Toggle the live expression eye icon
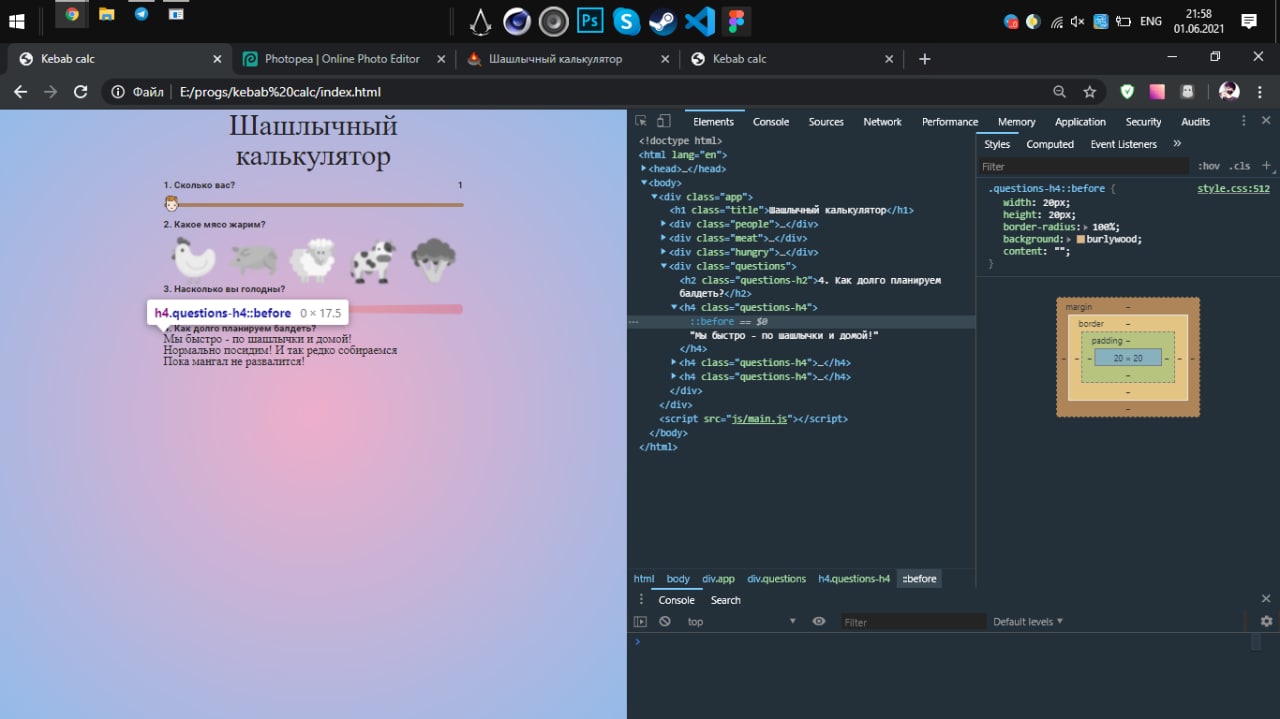 (x=819, y=621)
